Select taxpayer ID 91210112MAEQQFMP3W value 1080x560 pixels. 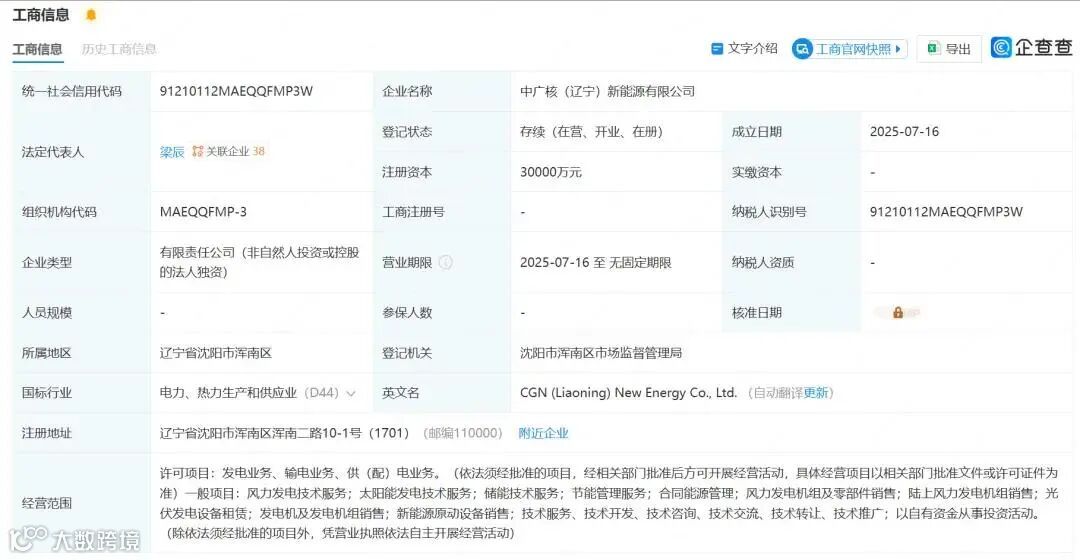[x=946, y=212]
